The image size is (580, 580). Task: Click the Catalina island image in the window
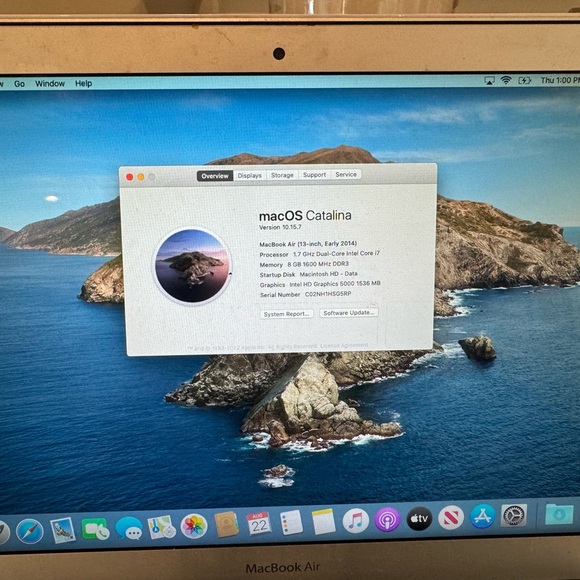pyautogui.click(x=192, y=266)
